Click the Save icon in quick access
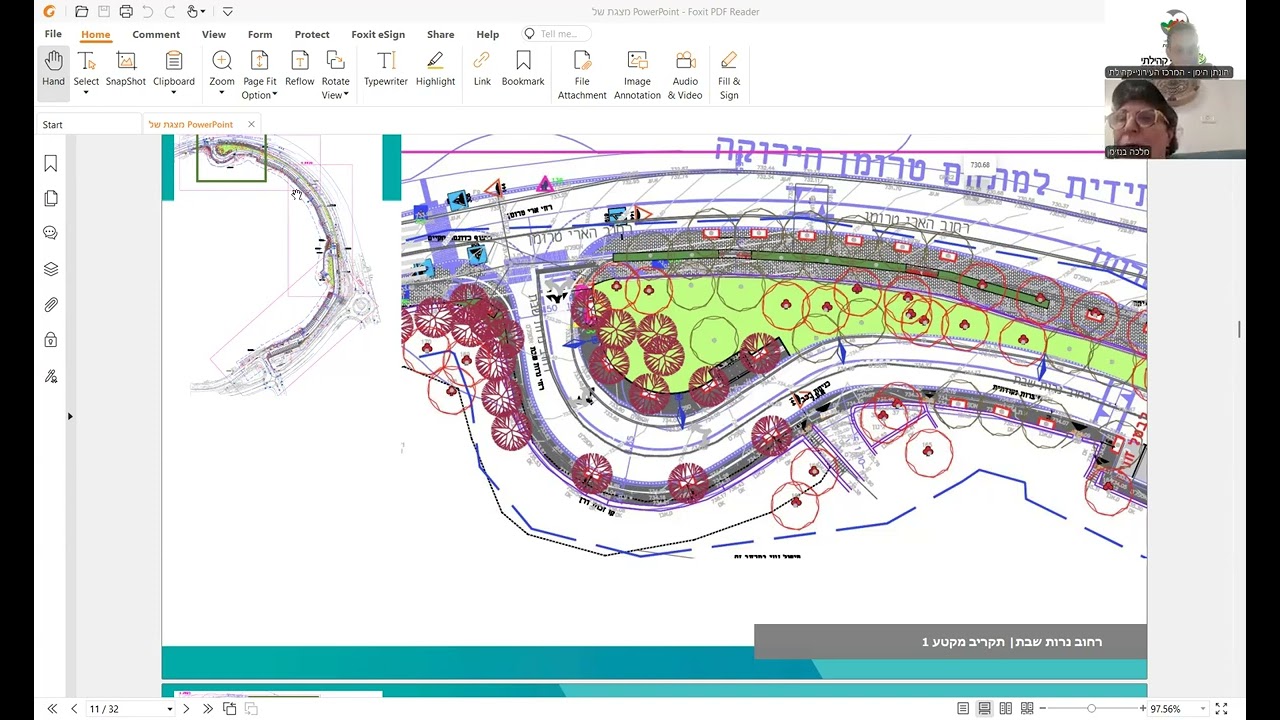The width and height of the screenshot is (1280, 720). click(104, 12)
